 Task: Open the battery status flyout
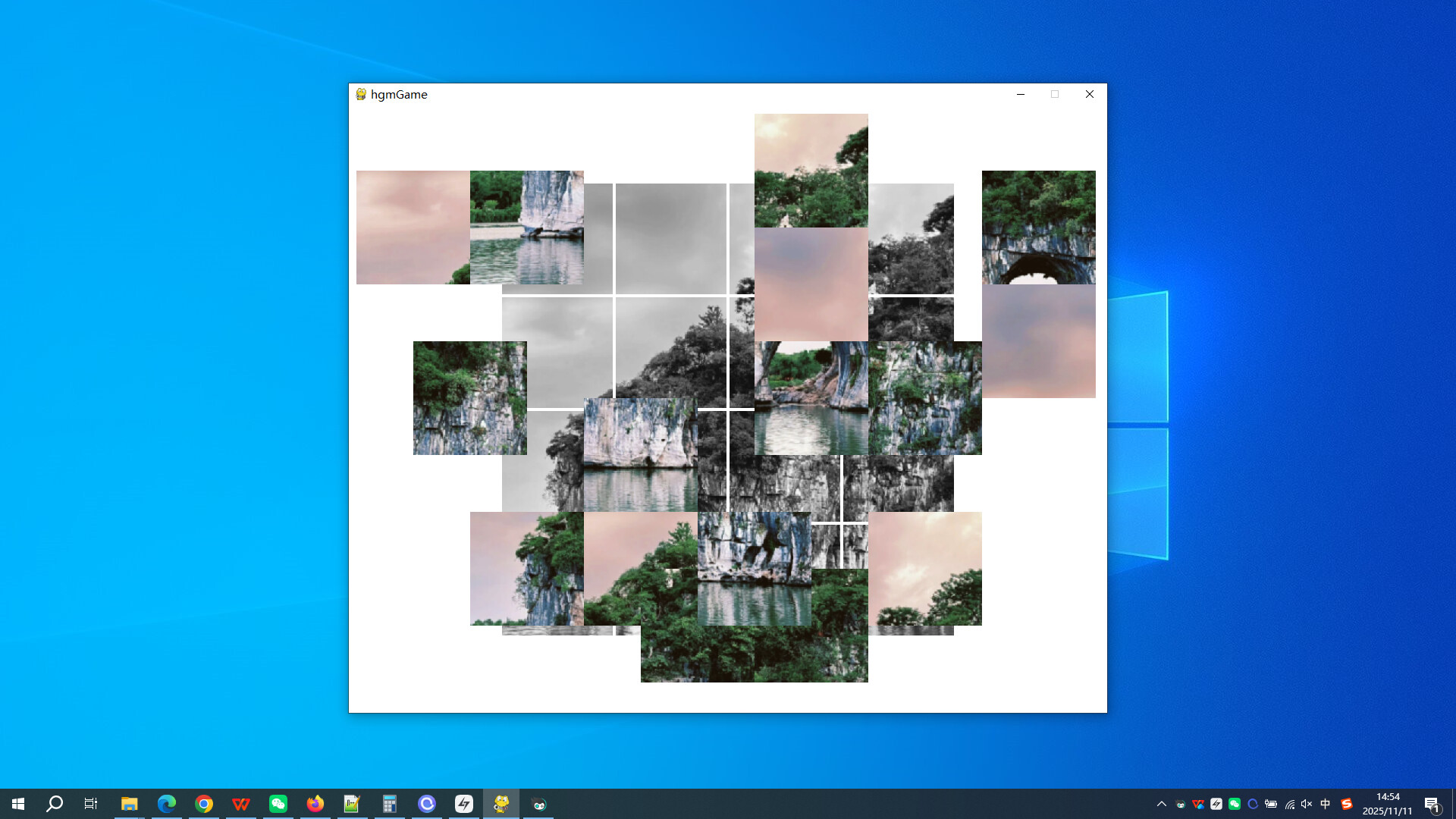pos(1271,804)
